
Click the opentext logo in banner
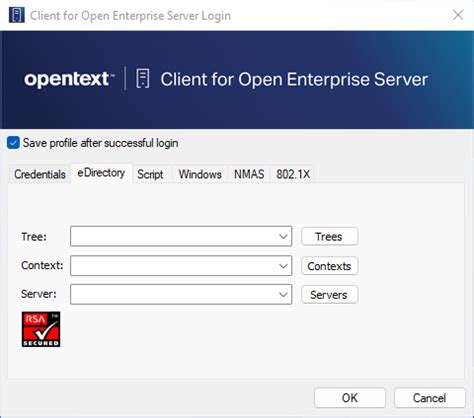point(69,79)
